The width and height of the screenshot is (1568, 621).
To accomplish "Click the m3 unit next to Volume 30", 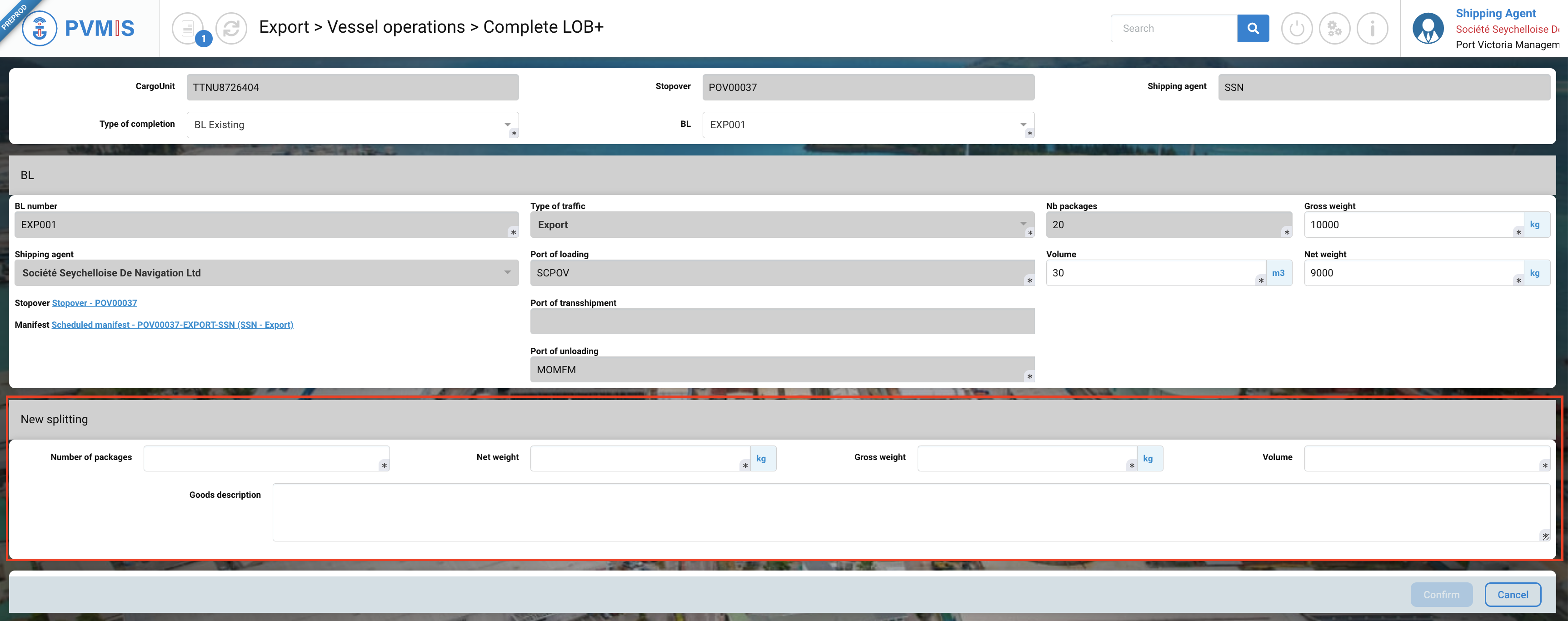I will coord(1278,273).
